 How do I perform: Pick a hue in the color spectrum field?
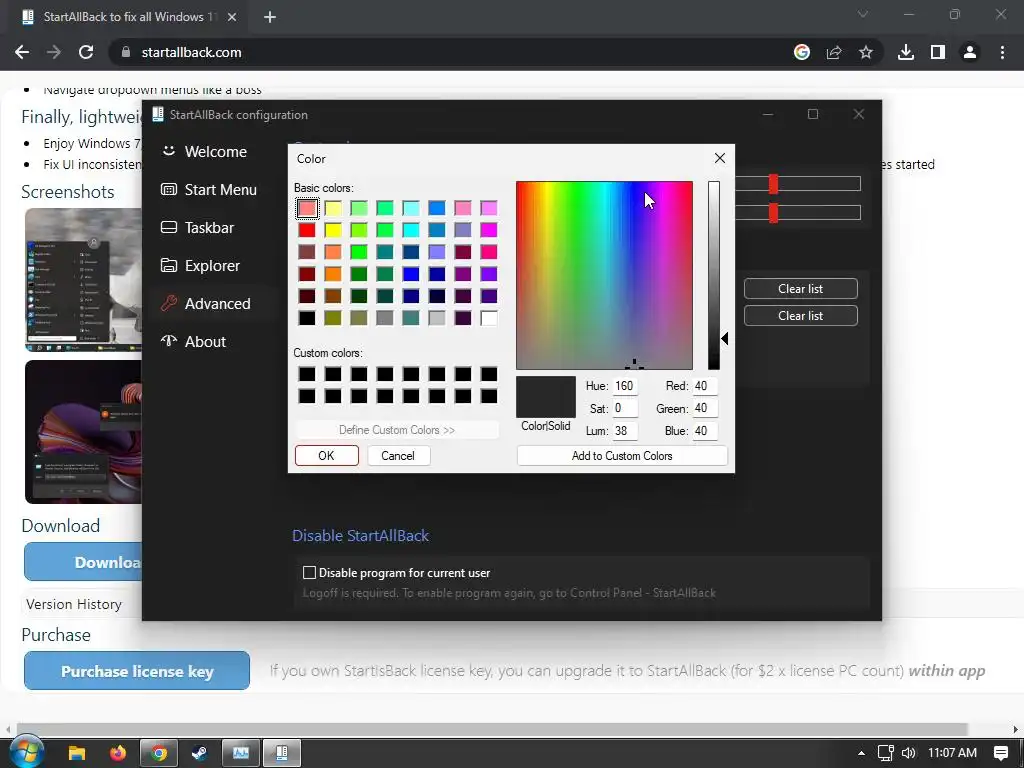tap(604, 276)
